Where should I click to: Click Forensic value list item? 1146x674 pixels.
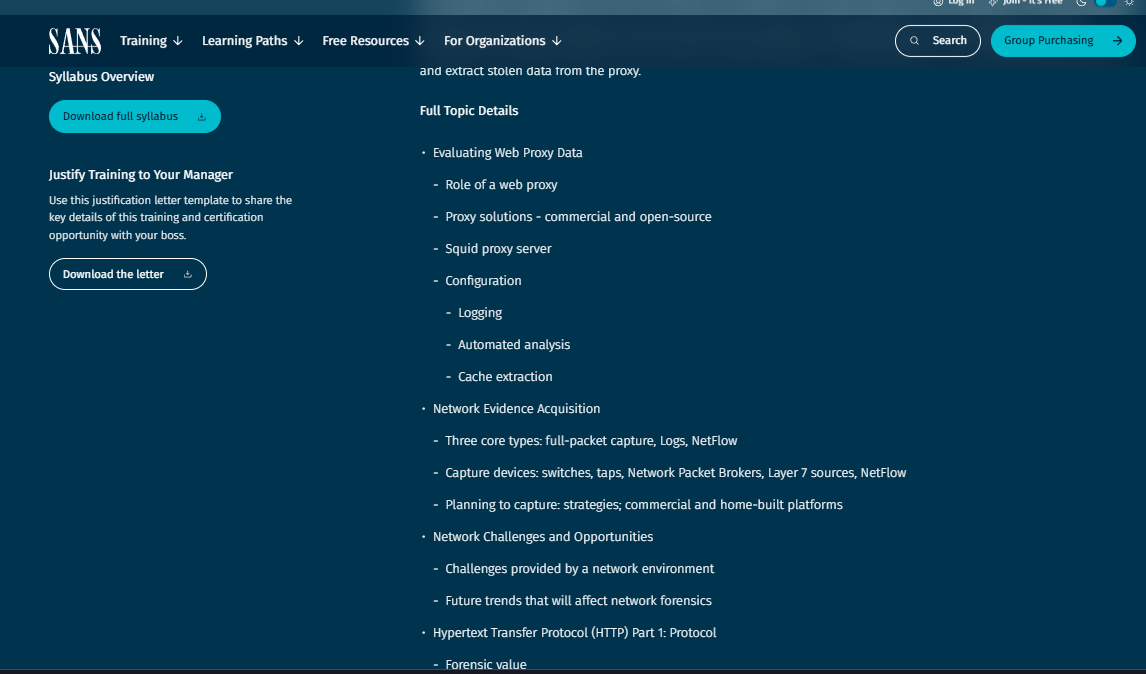486,664
